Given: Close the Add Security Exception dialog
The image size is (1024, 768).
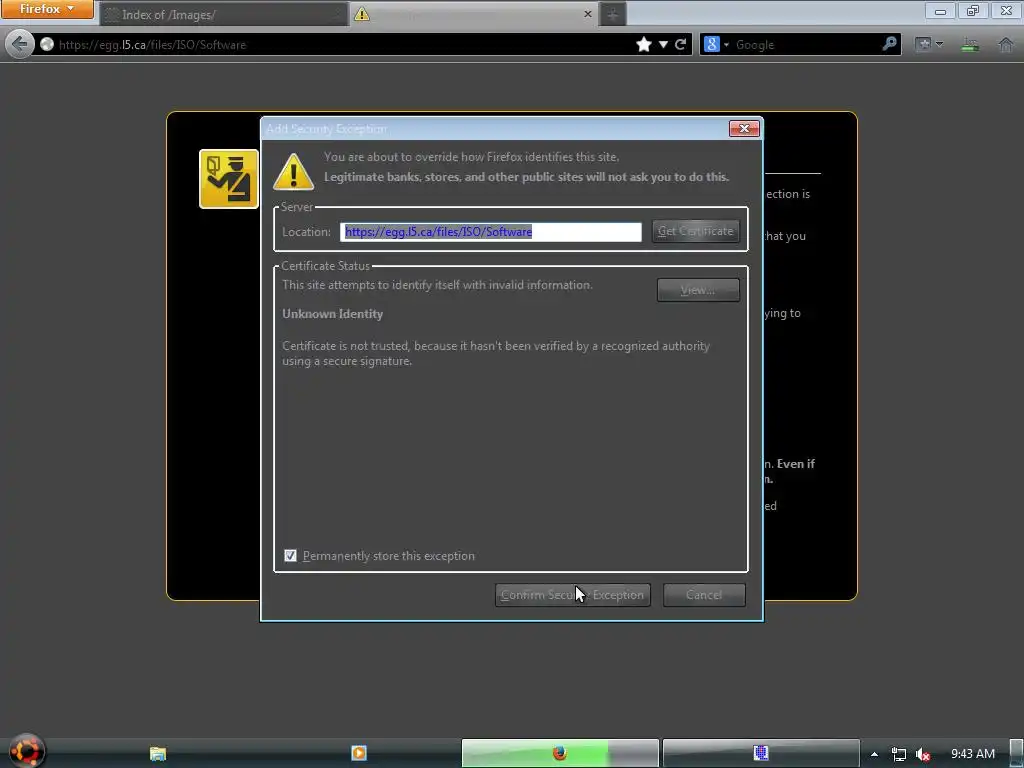Looking at the screenshot, I should 744,129.
